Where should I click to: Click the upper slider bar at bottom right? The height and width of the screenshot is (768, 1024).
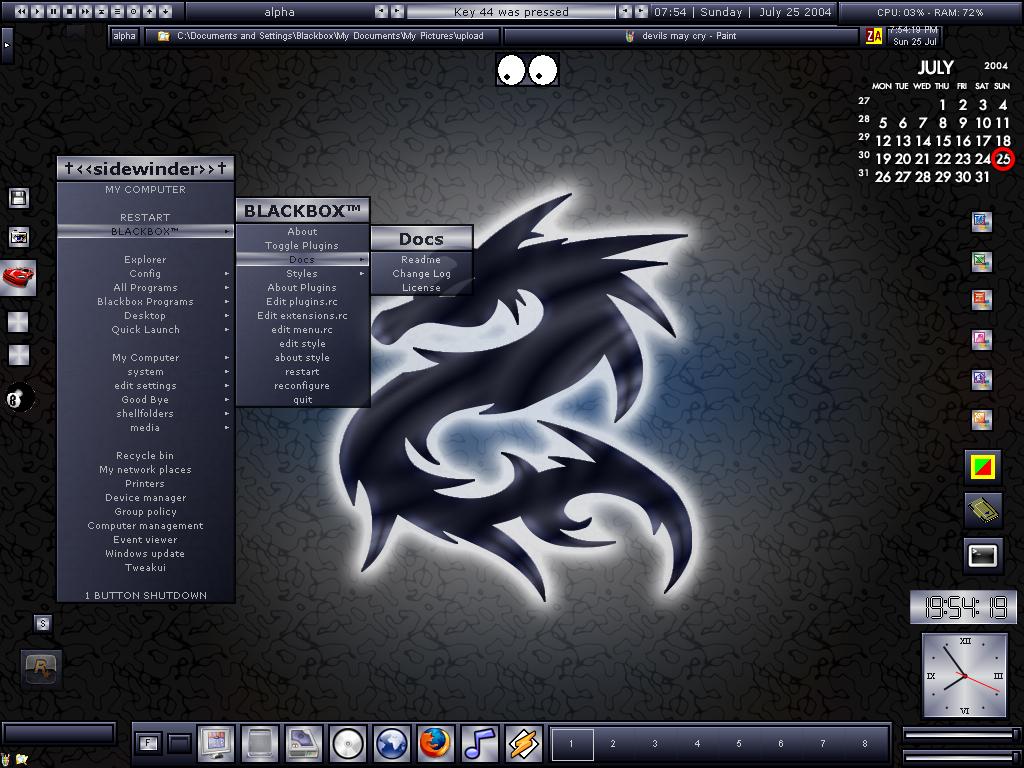(x=960, y=735)
